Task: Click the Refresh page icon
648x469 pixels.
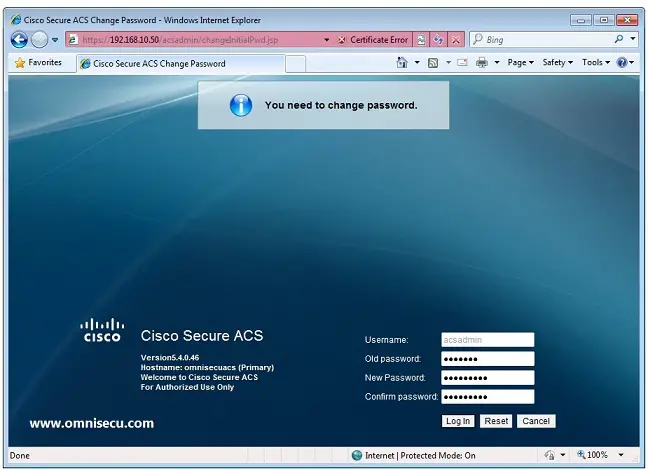Action: [438, 40]
